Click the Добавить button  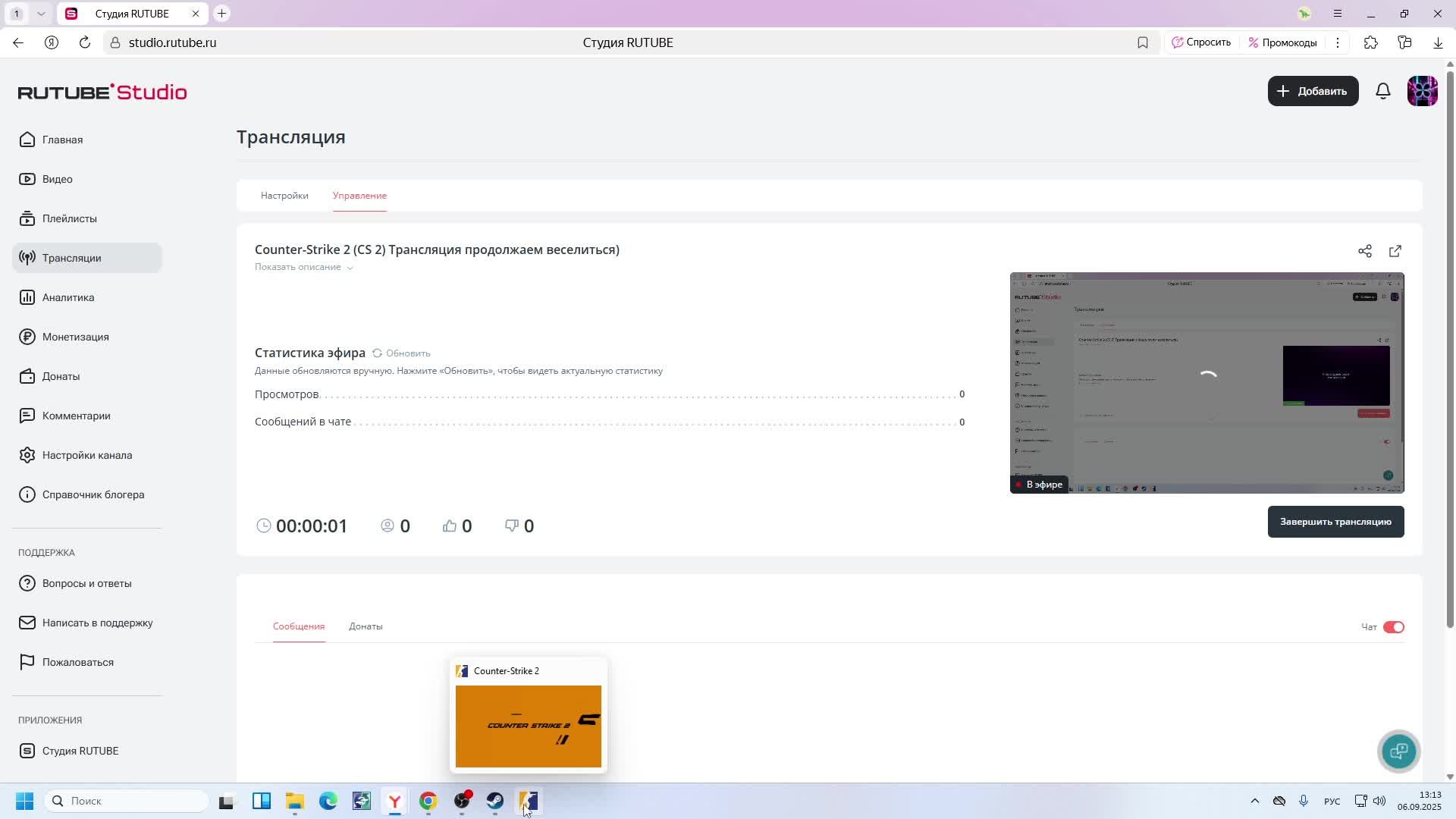point(1313,91)
